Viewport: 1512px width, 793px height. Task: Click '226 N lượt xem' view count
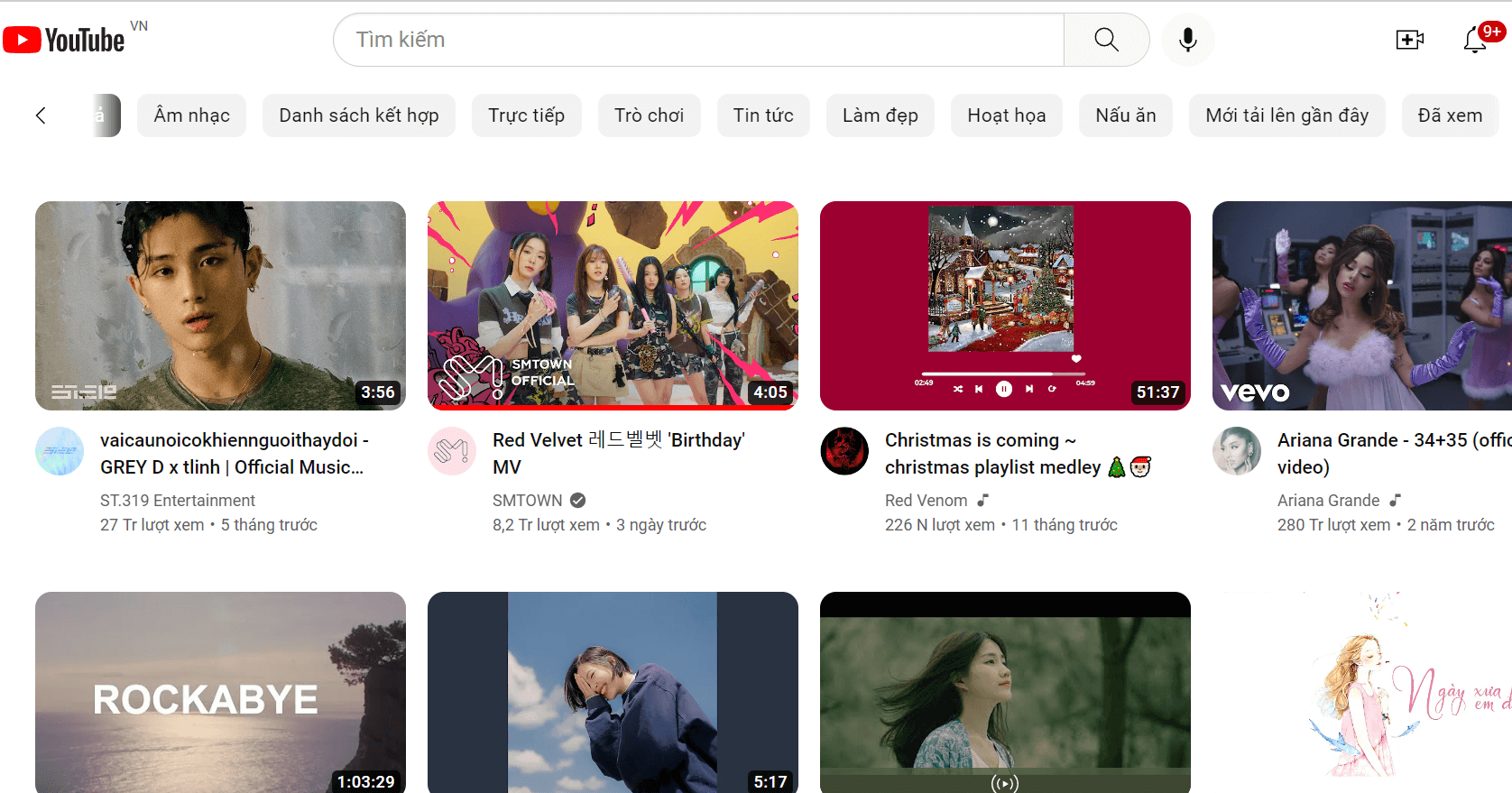coord(940,525)
